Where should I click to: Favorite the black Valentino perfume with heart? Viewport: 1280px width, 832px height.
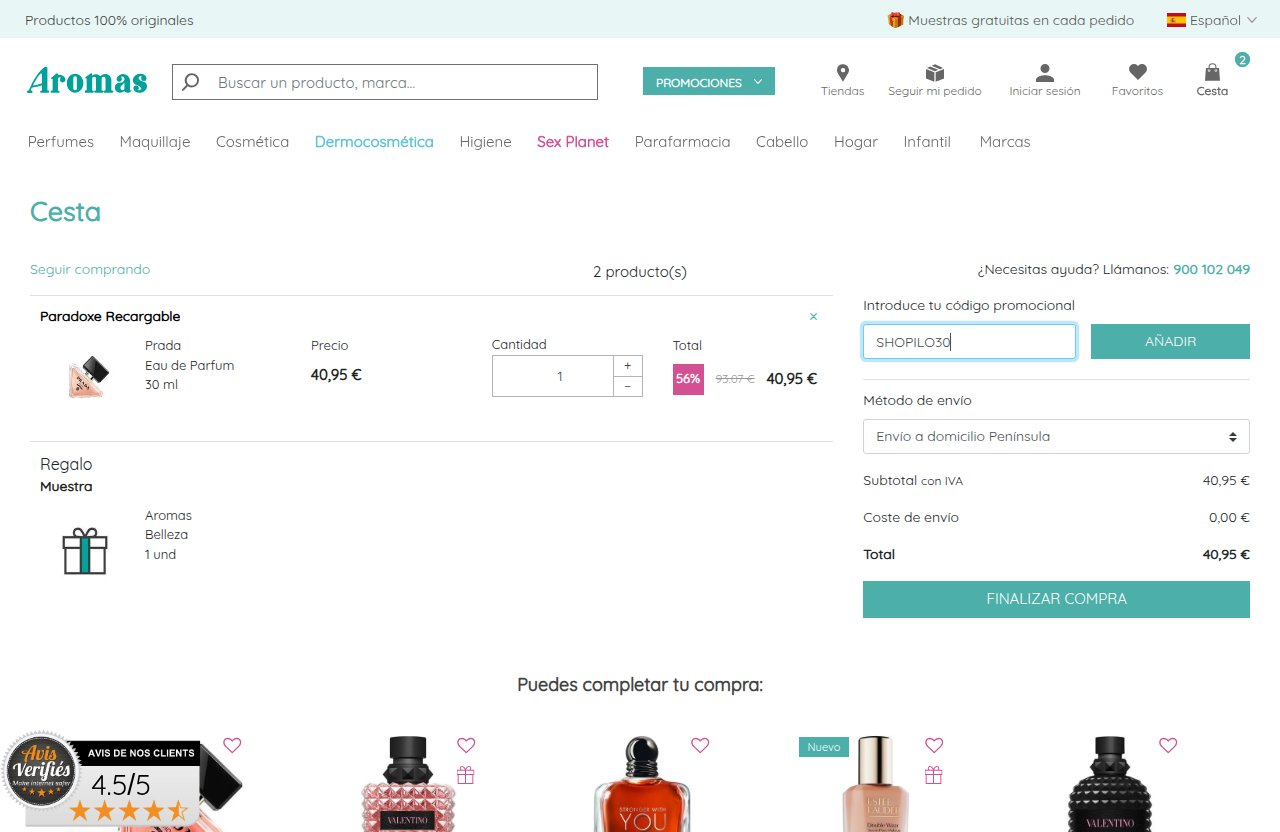pos(1168,745)
